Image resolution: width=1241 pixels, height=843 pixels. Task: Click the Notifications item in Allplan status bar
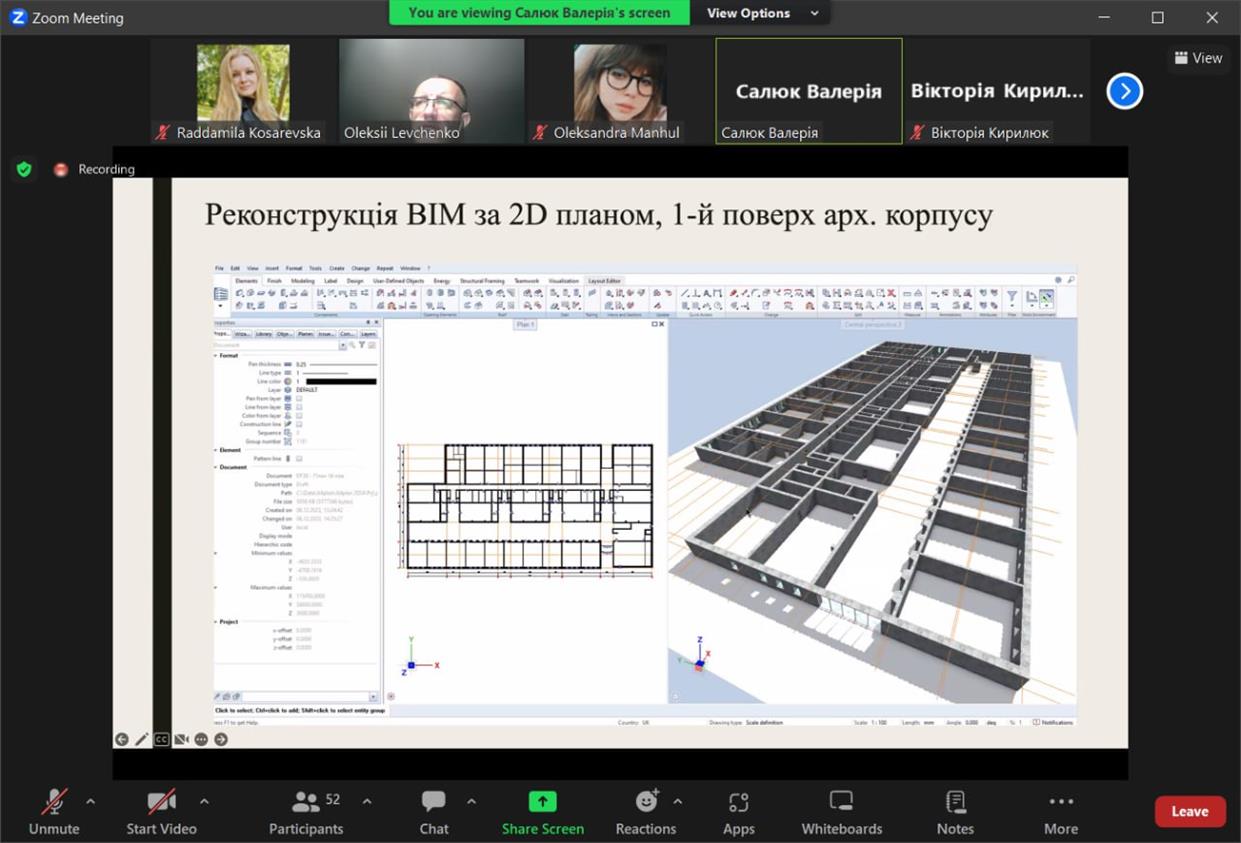(1053, 722)
